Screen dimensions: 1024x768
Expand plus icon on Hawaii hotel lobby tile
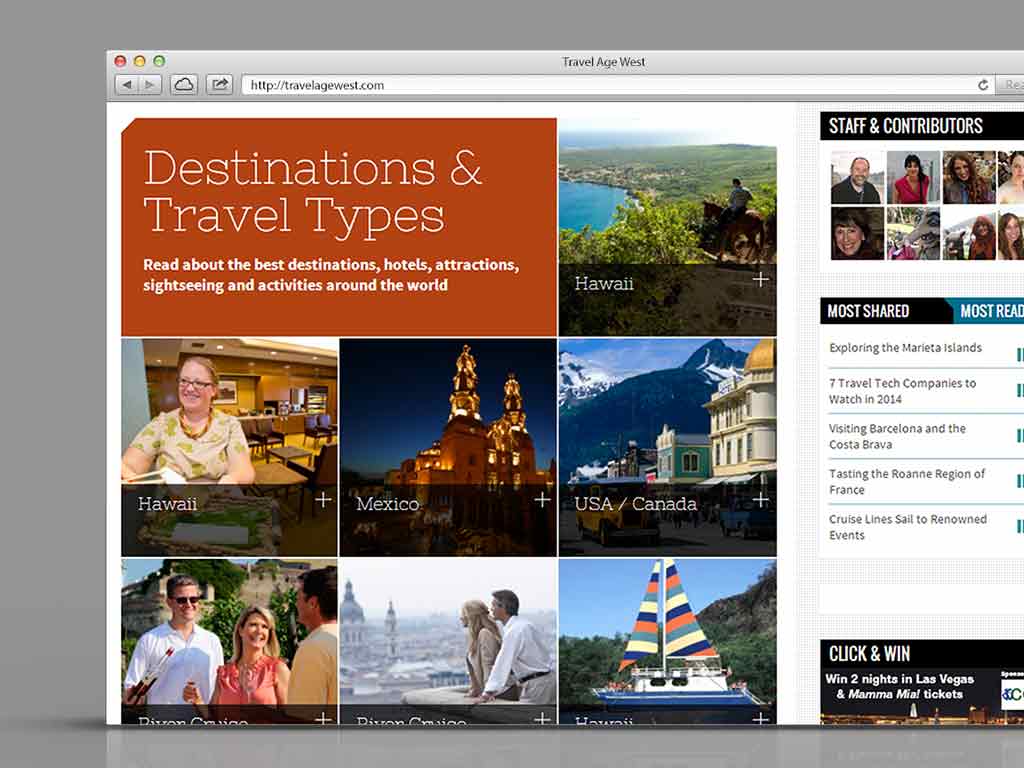(323, 500)
